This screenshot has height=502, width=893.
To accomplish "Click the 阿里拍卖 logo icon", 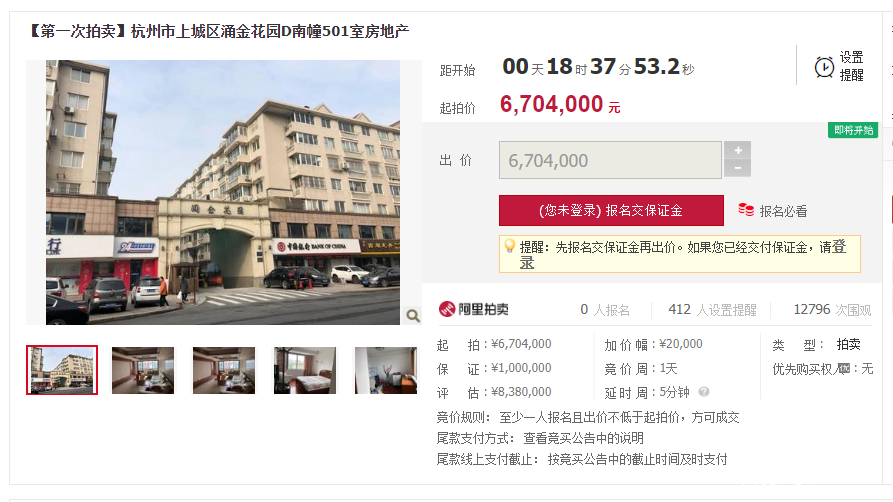I will (x=447, y=309).
